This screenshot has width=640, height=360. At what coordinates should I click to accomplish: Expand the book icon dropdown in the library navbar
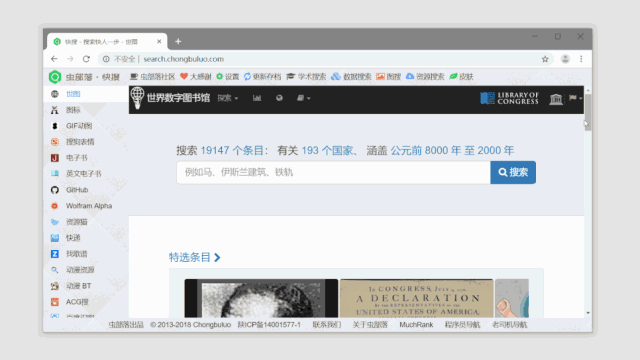(303, 98)
